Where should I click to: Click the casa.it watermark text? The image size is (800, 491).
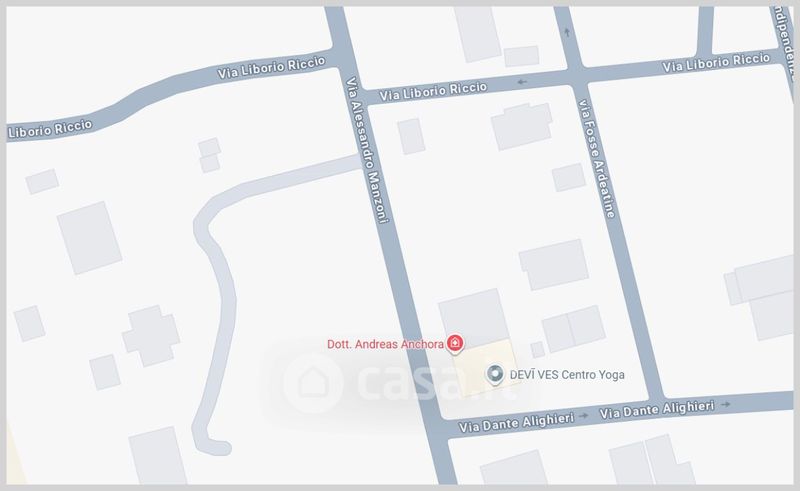click(x=435, y=382)
